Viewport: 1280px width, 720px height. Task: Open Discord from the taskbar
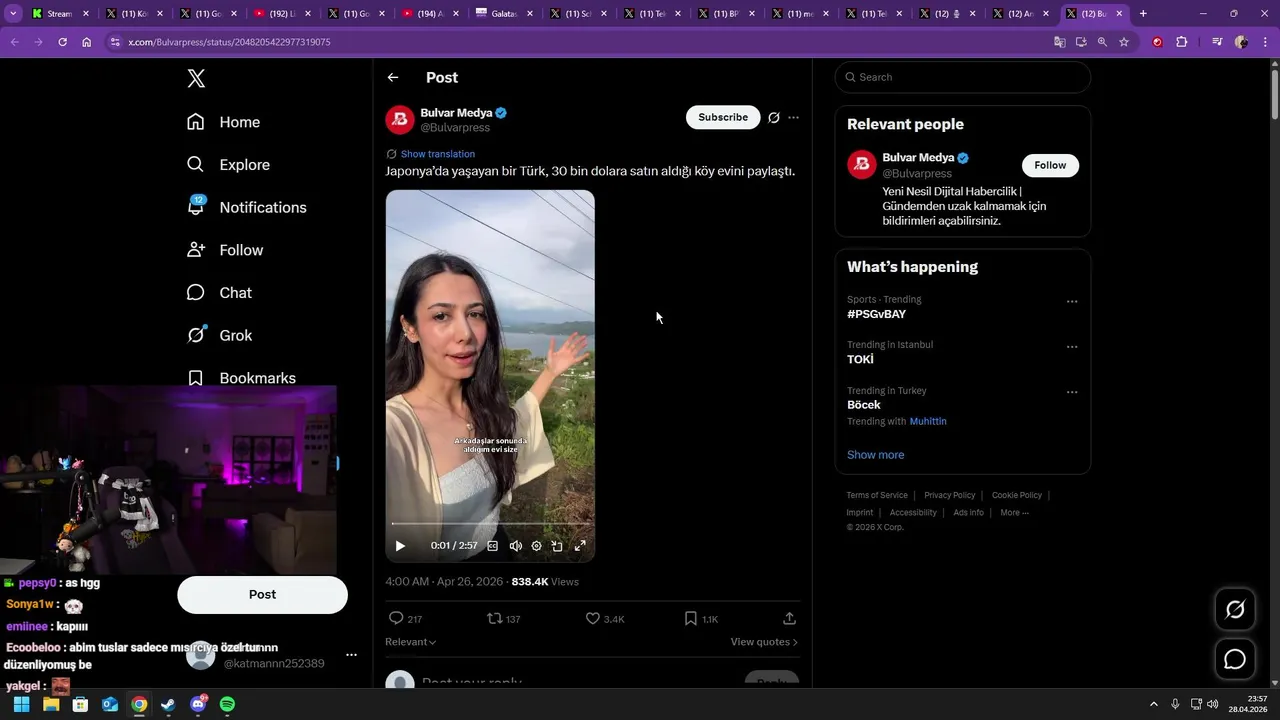click(x=198, y=705)
